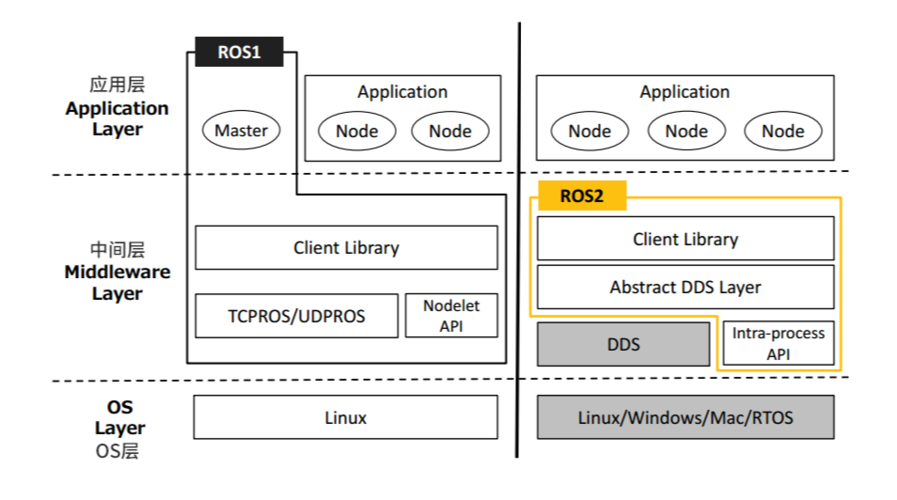Select right Node ellipse in ROS1 Application
897x500 pixels.
pyautogui.click(x=450, y=131)
